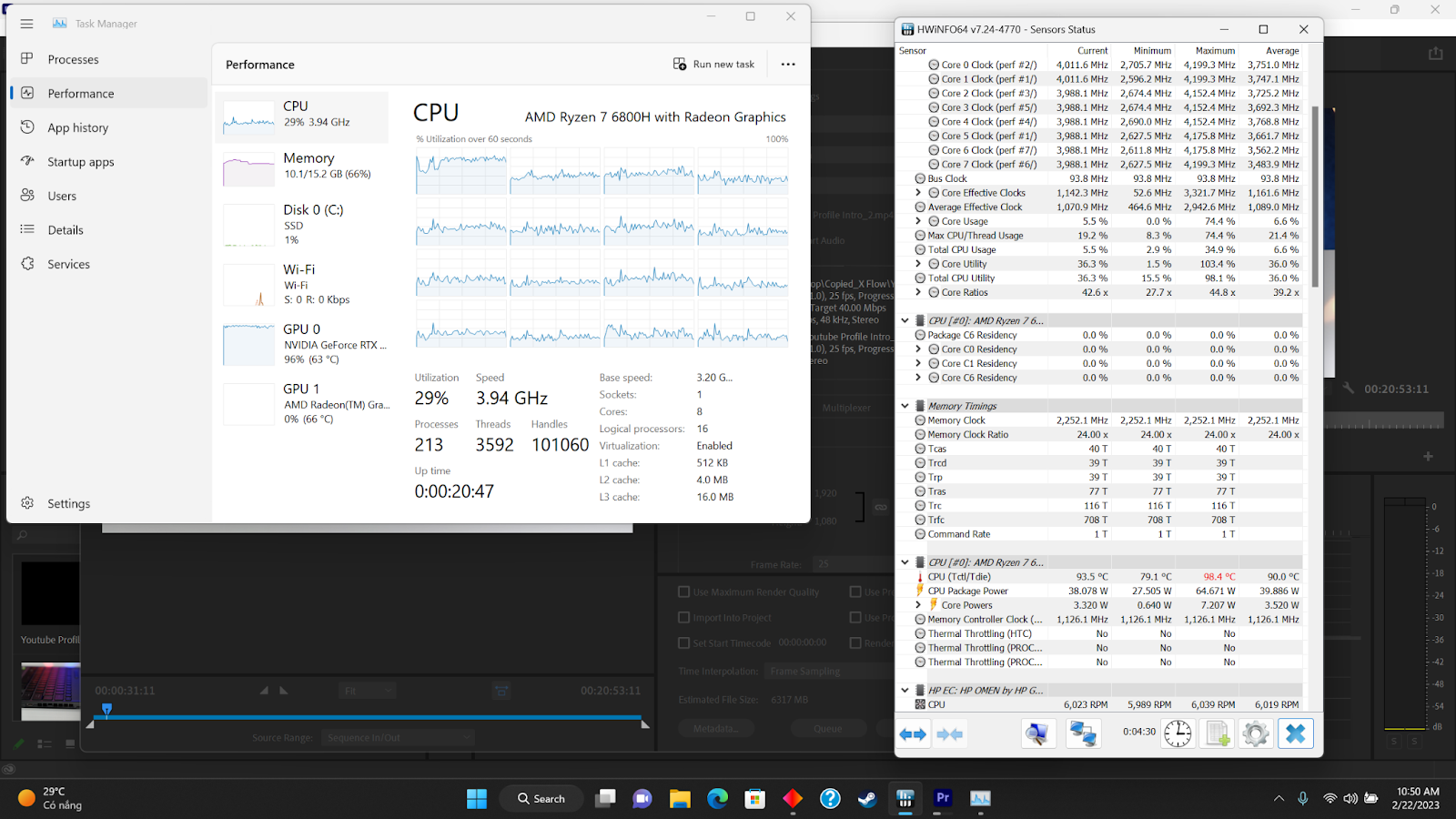
Task: Click Premiere Set In Point marker icon
Action: tap(264, 691)
